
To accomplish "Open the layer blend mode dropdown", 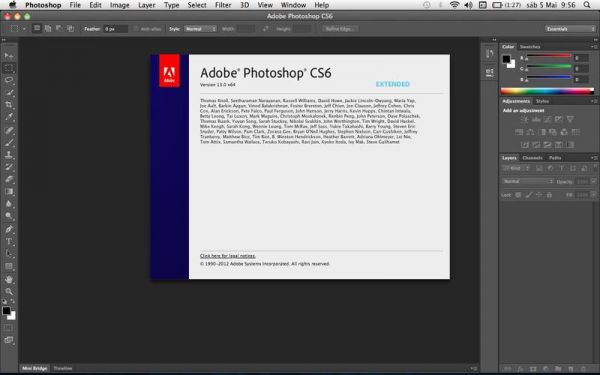I will [x=528, y=181].
